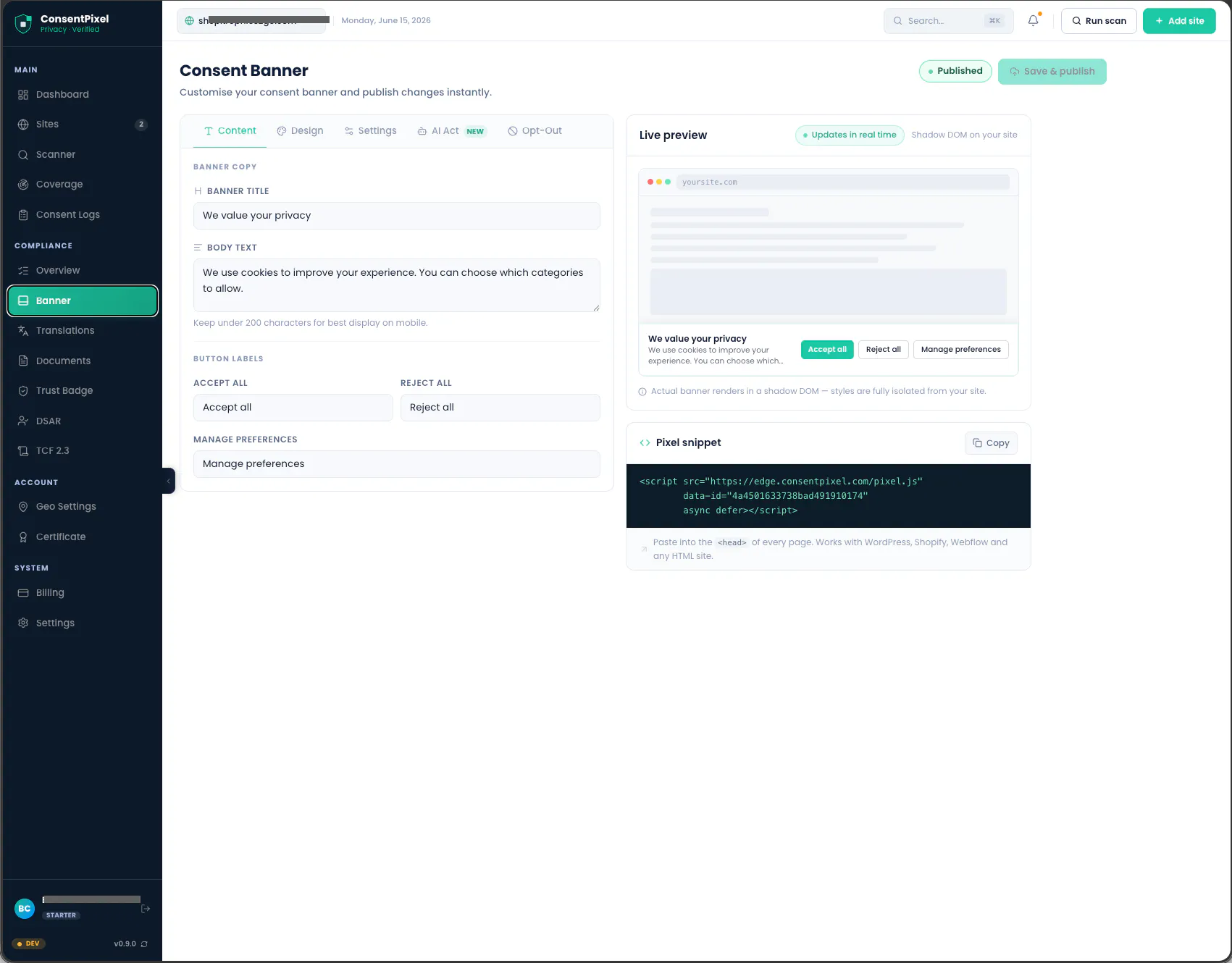Screen dimensions: 1232x963
Task: Open the notifications bell
Action: (x=1033, y=21)
